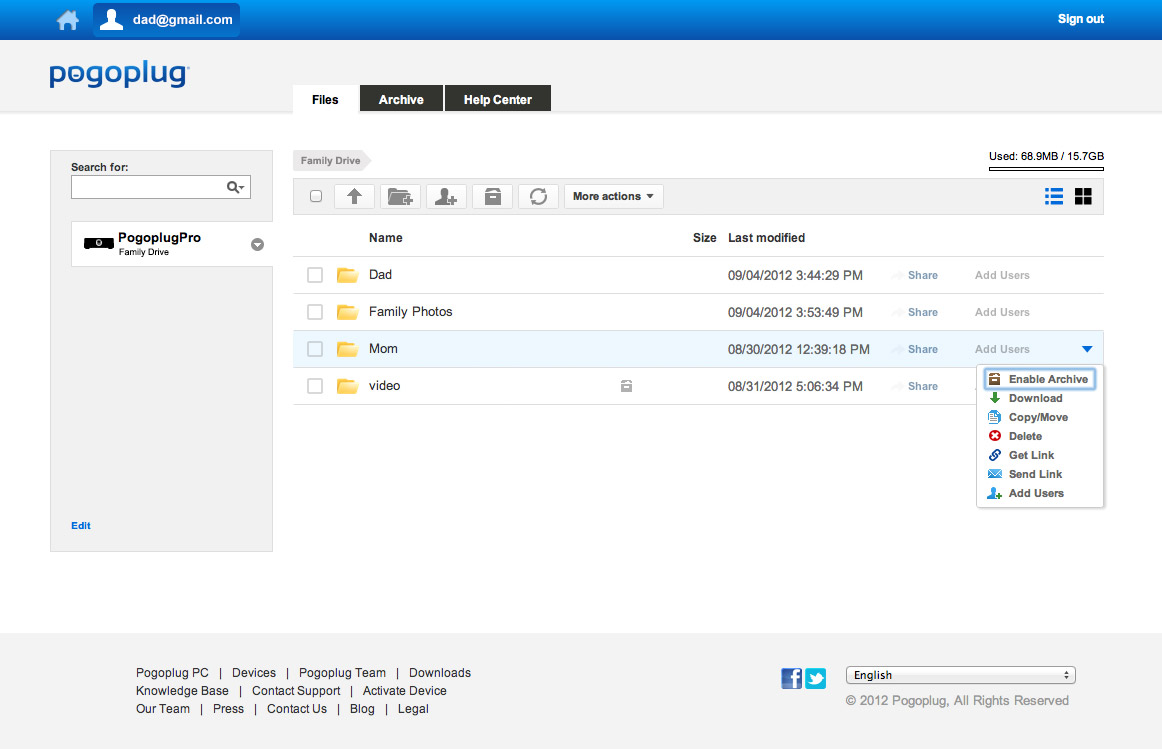
Task: Open Pogoplug Facebook page icon
Action: 791,679
